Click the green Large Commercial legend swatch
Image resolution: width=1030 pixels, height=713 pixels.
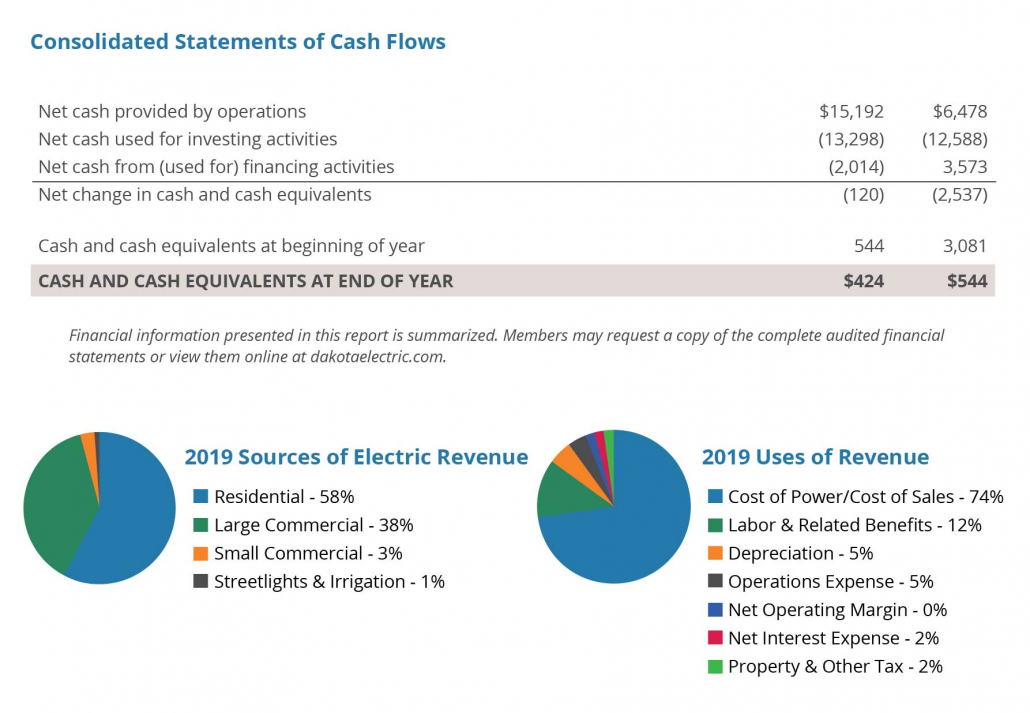coord(200,525)
